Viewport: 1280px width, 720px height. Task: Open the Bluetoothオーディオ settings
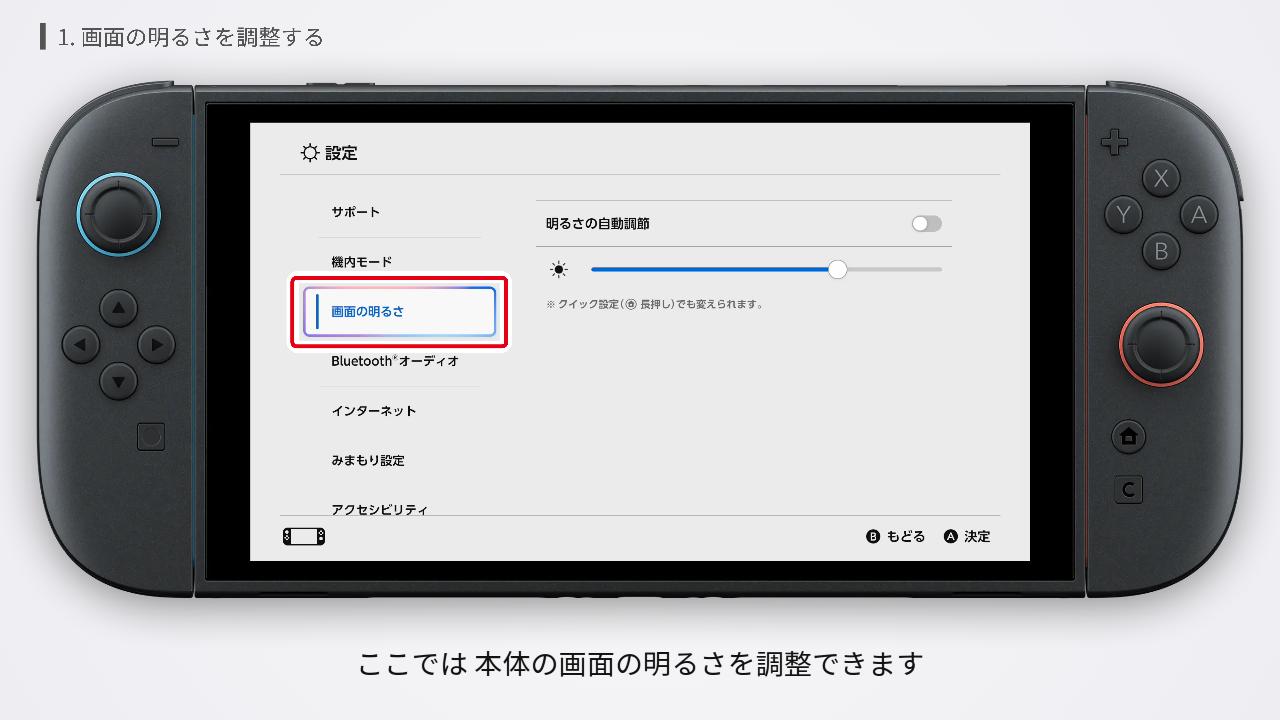pos(394,361)
